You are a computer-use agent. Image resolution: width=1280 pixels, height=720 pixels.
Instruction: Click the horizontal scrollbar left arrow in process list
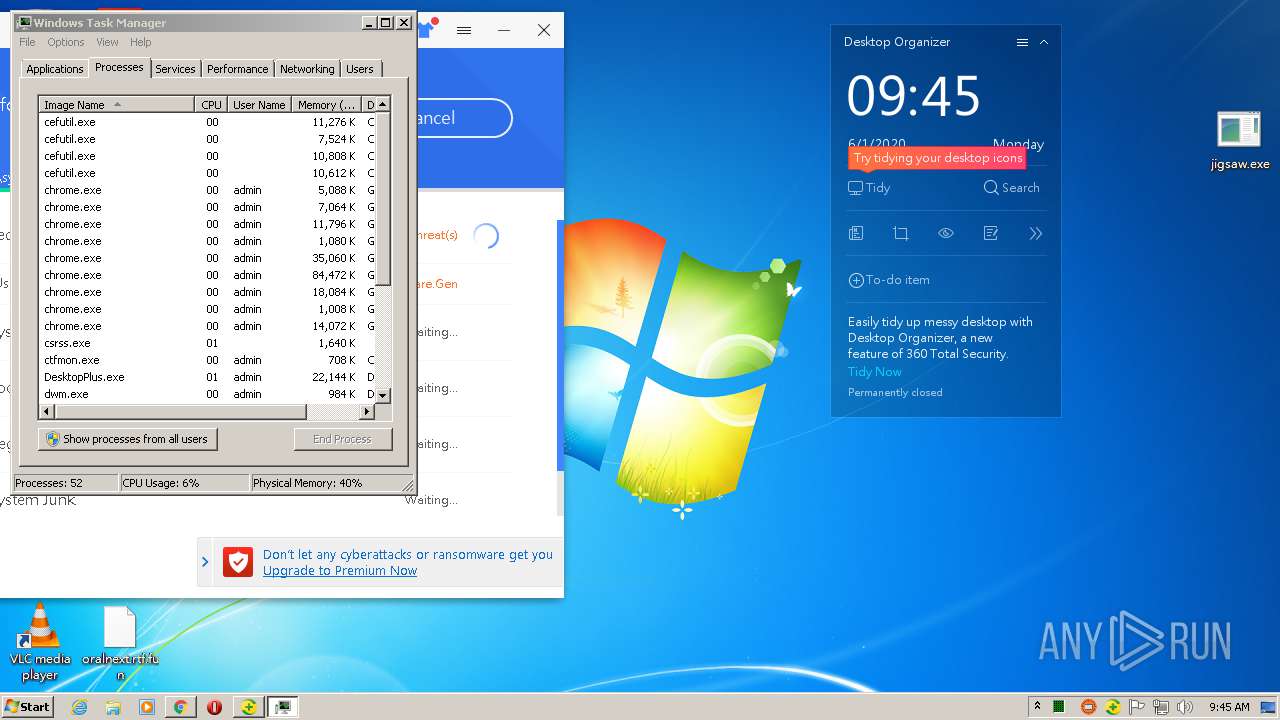click(47, 411)
